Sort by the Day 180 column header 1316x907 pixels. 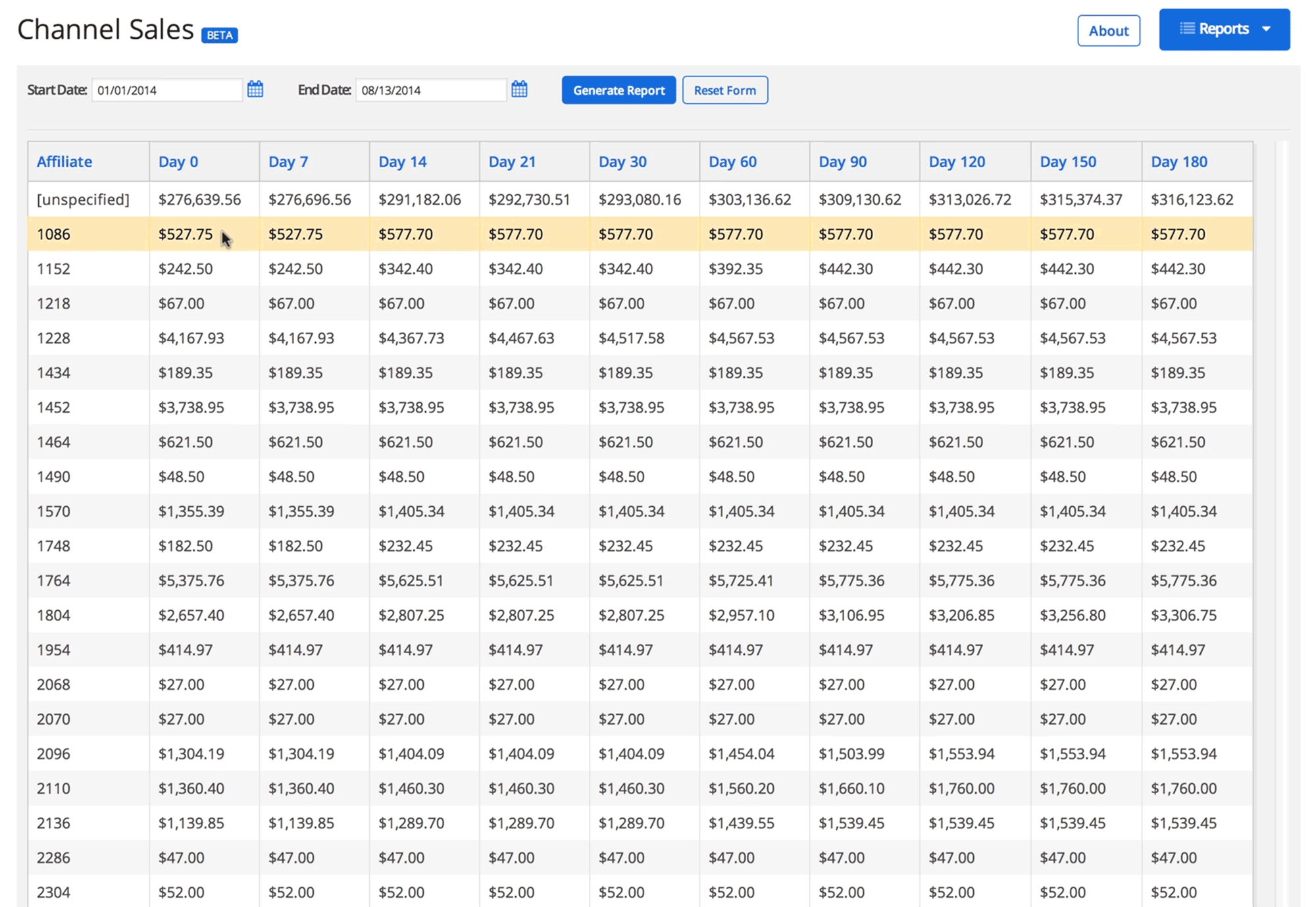pos(1179,161)
